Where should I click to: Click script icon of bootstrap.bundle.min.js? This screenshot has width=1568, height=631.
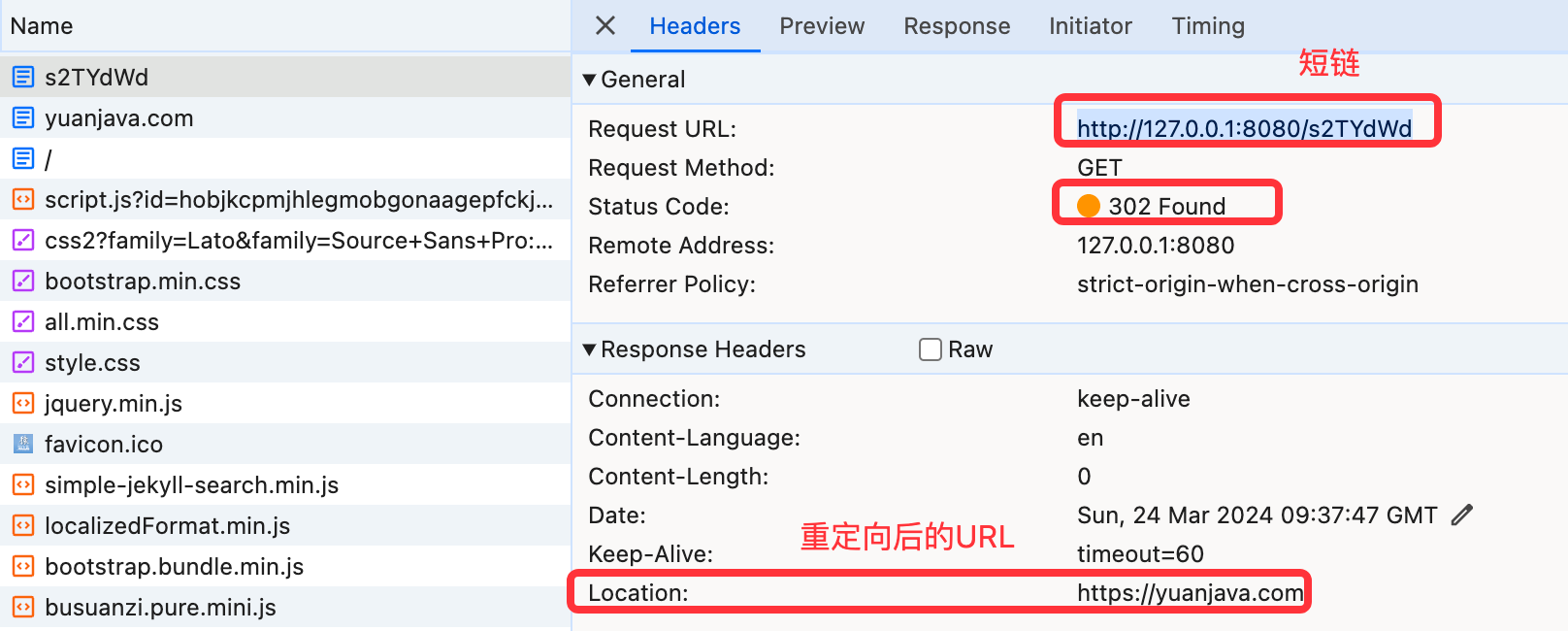[23, 566]
